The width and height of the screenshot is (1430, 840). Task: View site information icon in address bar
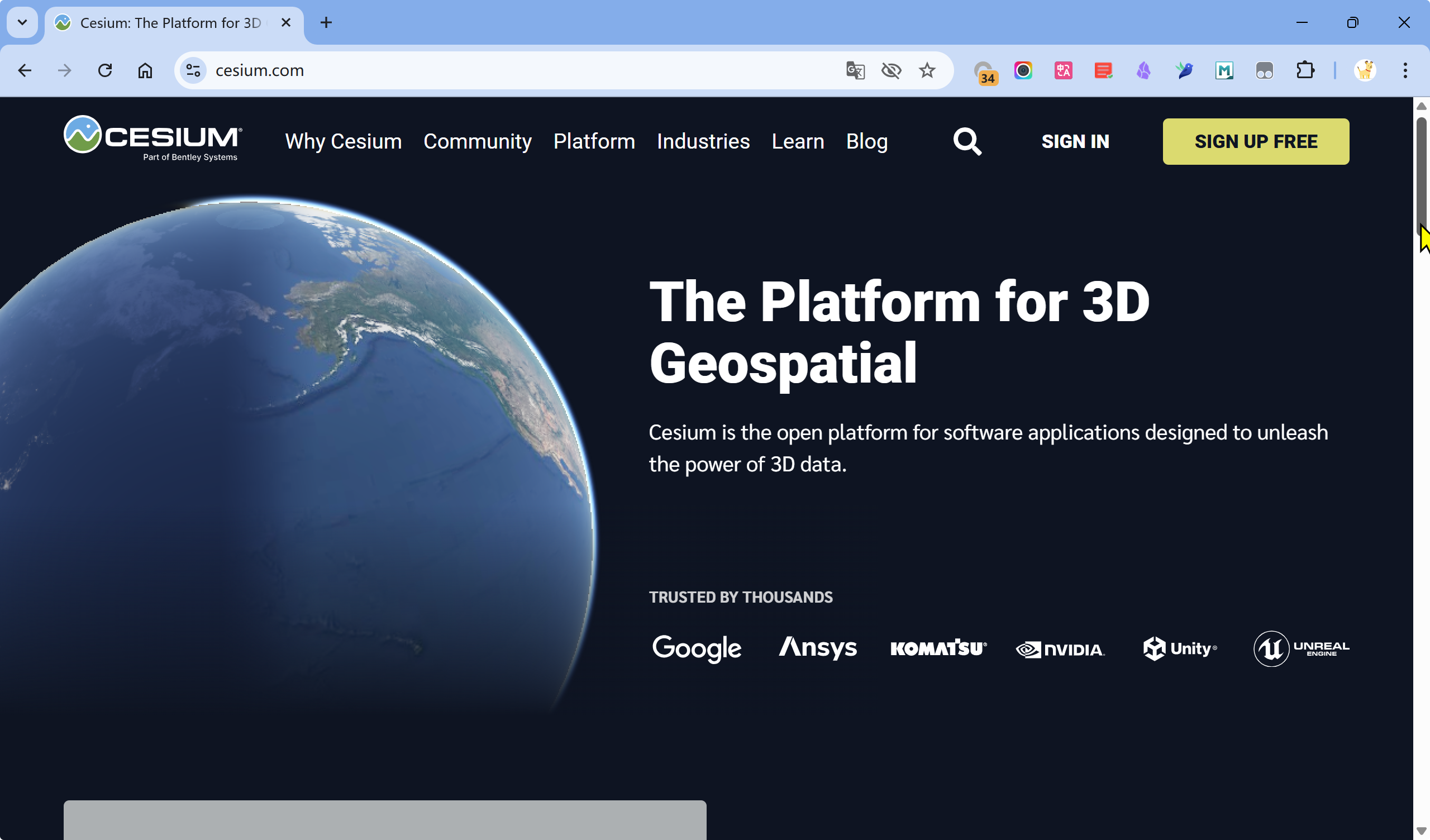coord(193,70)
